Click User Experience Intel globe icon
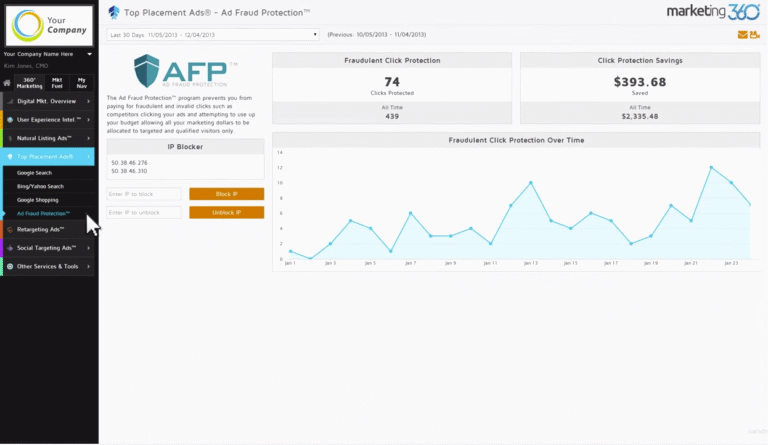 pyautogui.click(x=10, y=120)
